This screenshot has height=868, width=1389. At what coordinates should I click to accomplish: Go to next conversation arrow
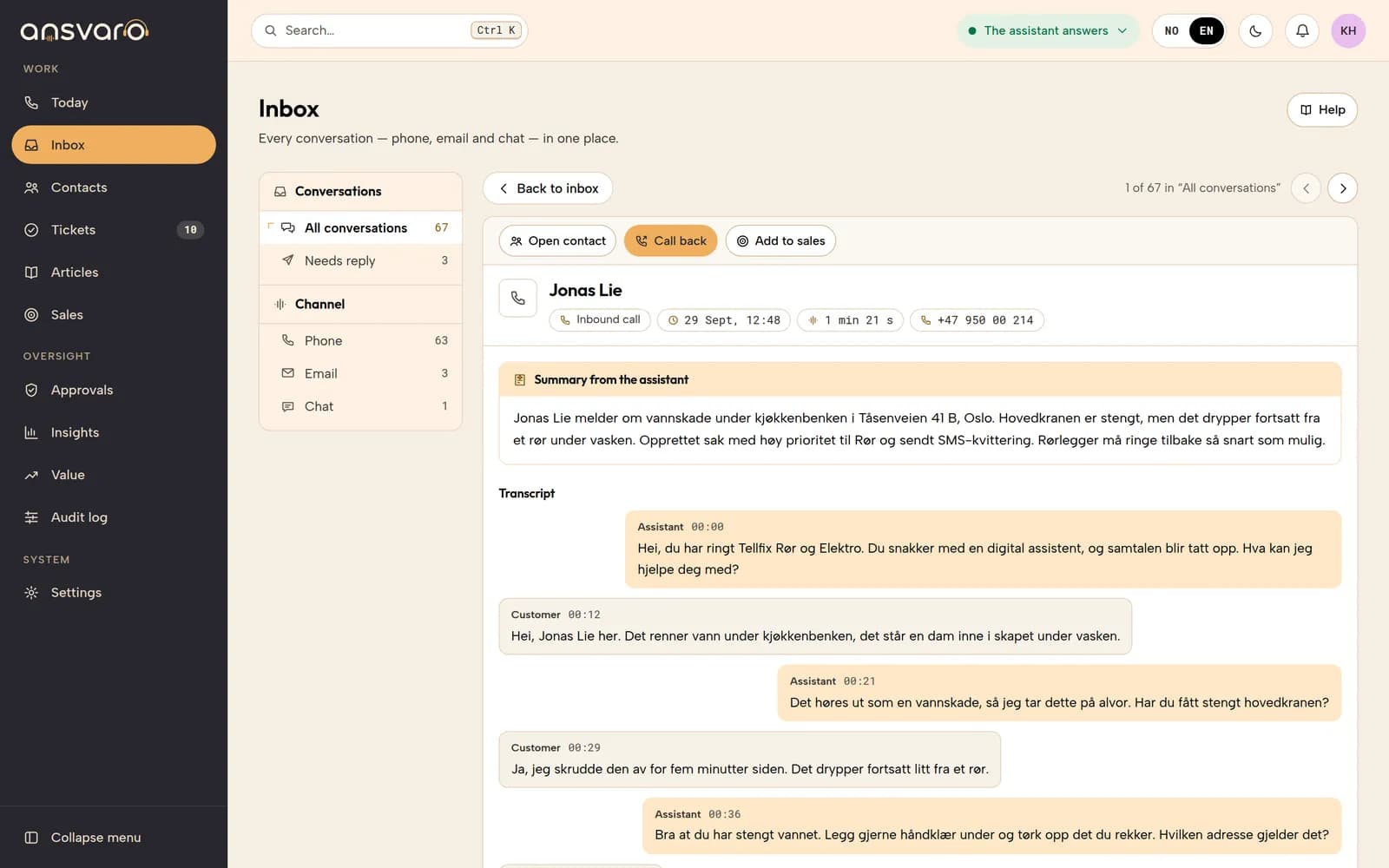[x=1343, y=188]
